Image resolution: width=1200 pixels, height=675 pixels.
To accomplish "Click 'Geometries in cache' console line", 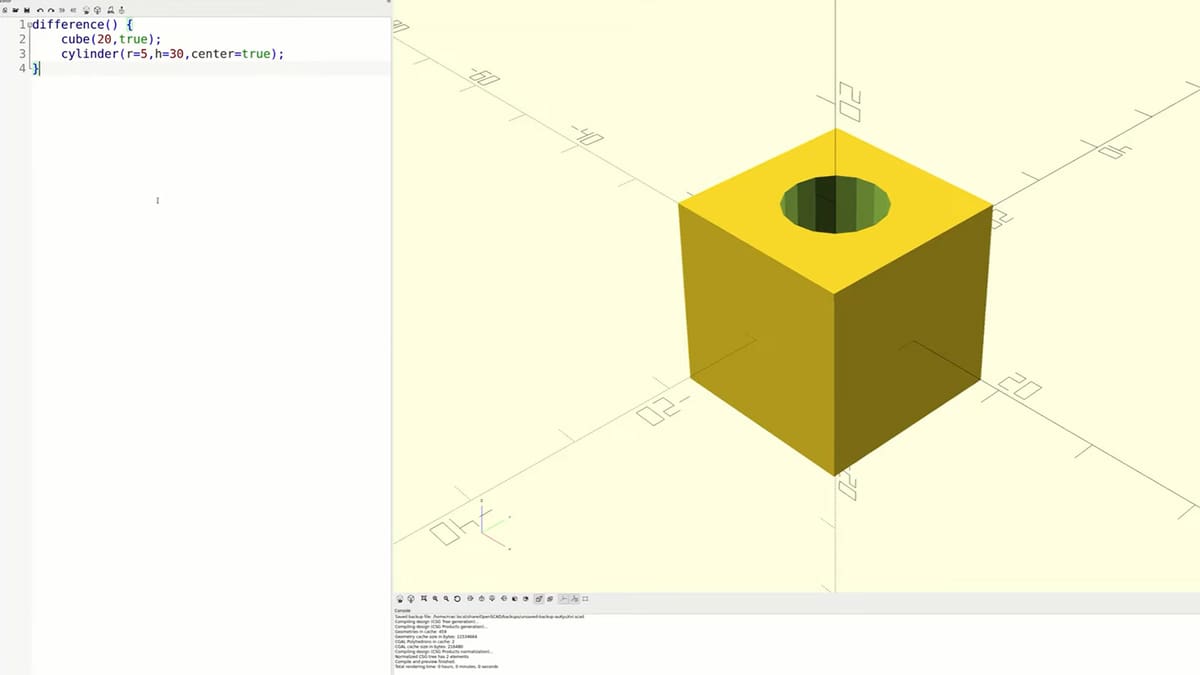I will coord(420,632).
